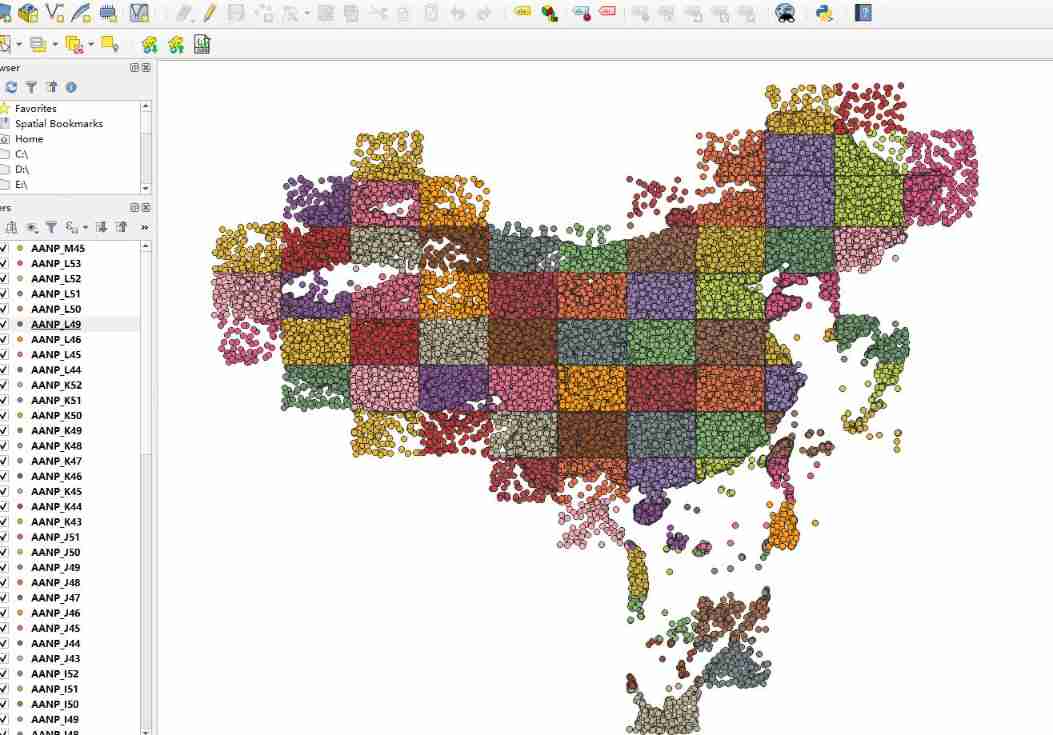
Task: Click the New Temporary Scratch Layer icon
Action: (x=107, y=13)
